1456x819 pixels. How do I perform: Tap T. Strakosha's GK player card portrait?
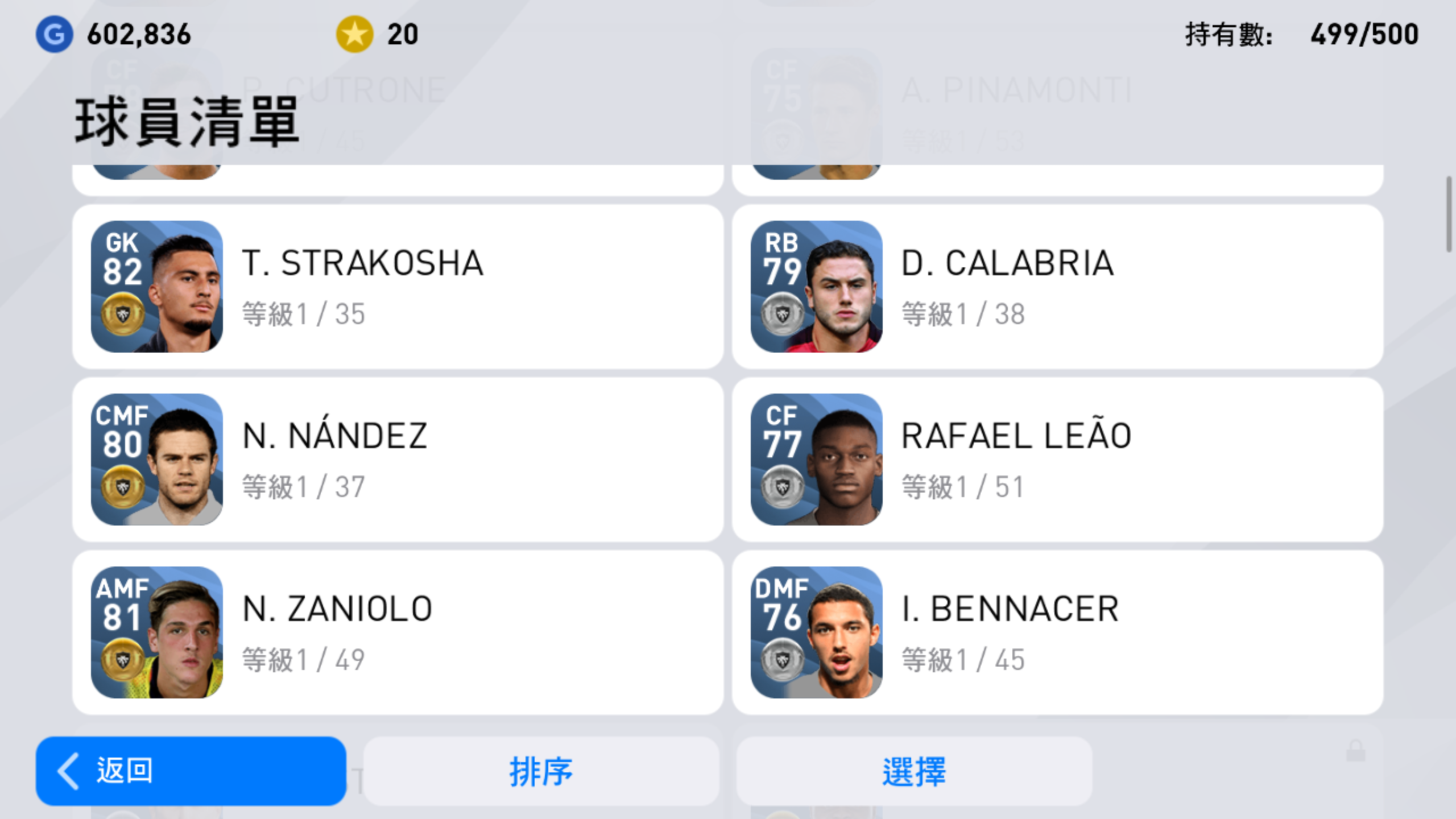pyautogui.click(x=157, y=287)
